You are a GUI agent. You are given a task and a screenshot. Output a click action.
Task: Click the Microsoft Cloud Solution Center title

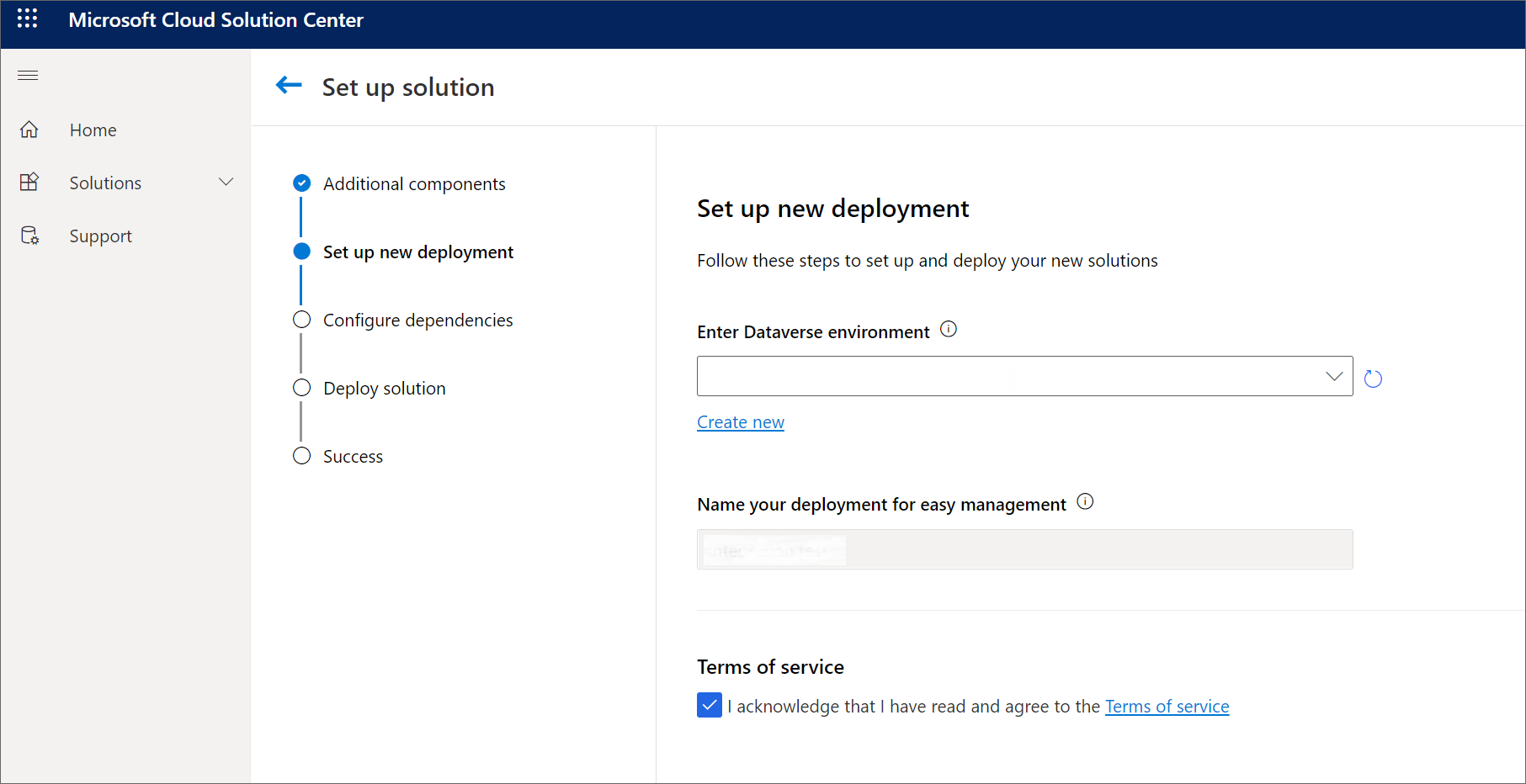pyautogui.click(x=215, y=20)
